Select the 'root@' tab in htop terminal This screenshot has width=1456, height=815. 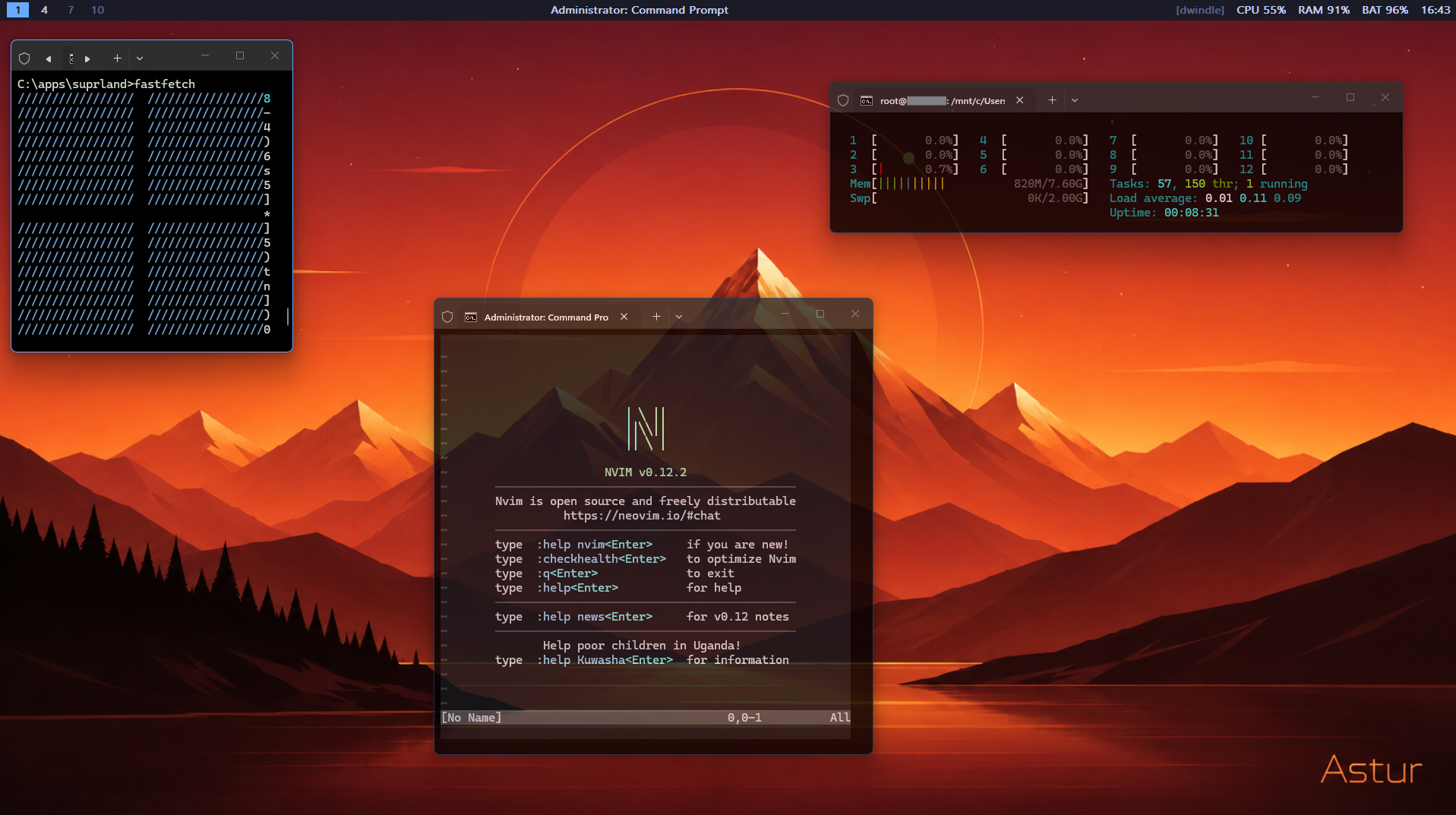coord(943,100)
